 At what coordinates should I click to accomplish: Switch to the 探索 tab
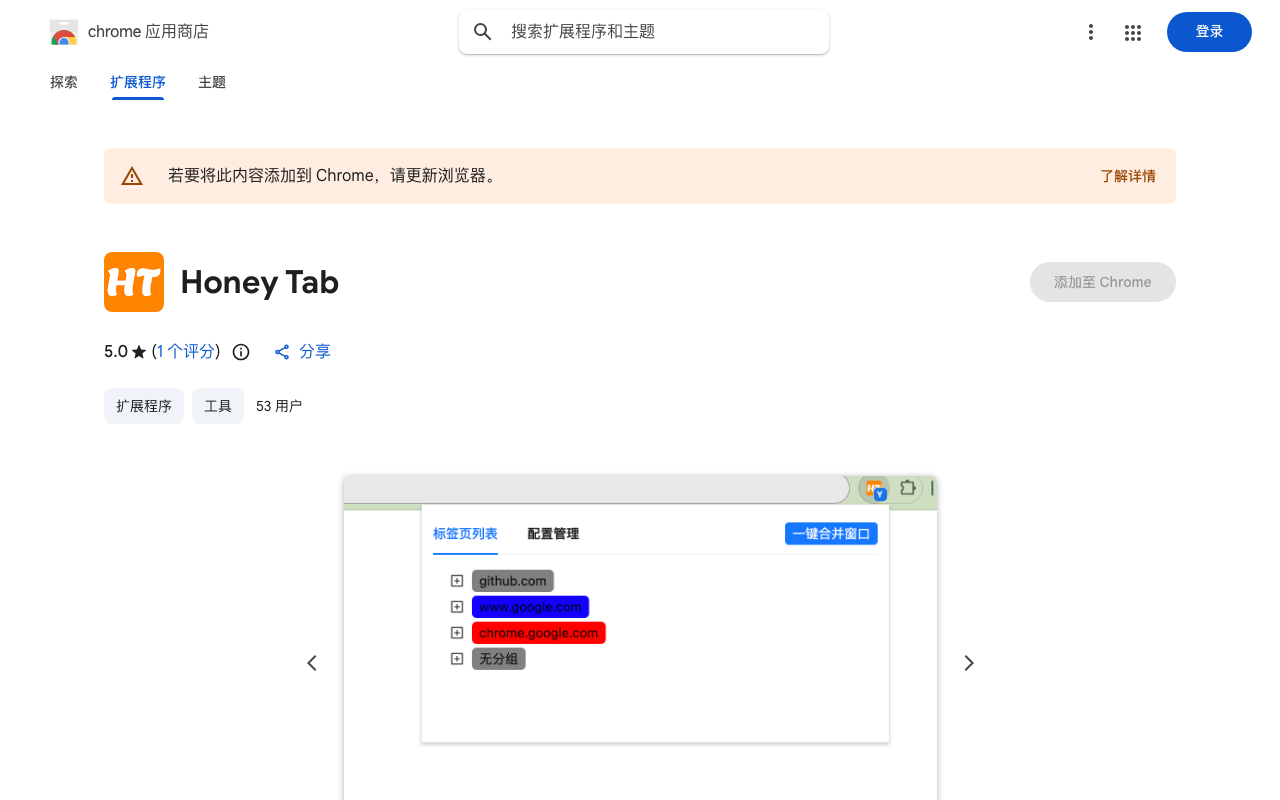pos(64,82)
